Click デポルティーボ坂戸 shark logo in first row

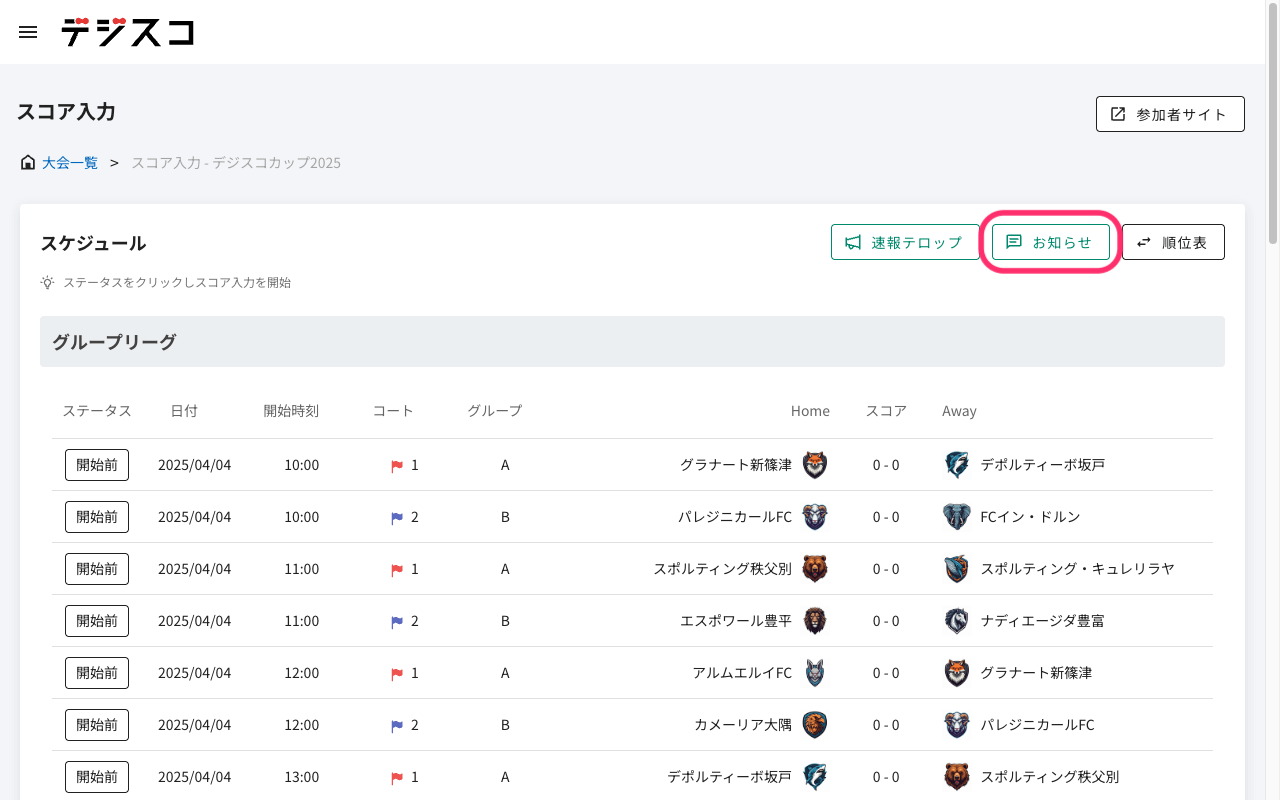[x=956, y=465]
